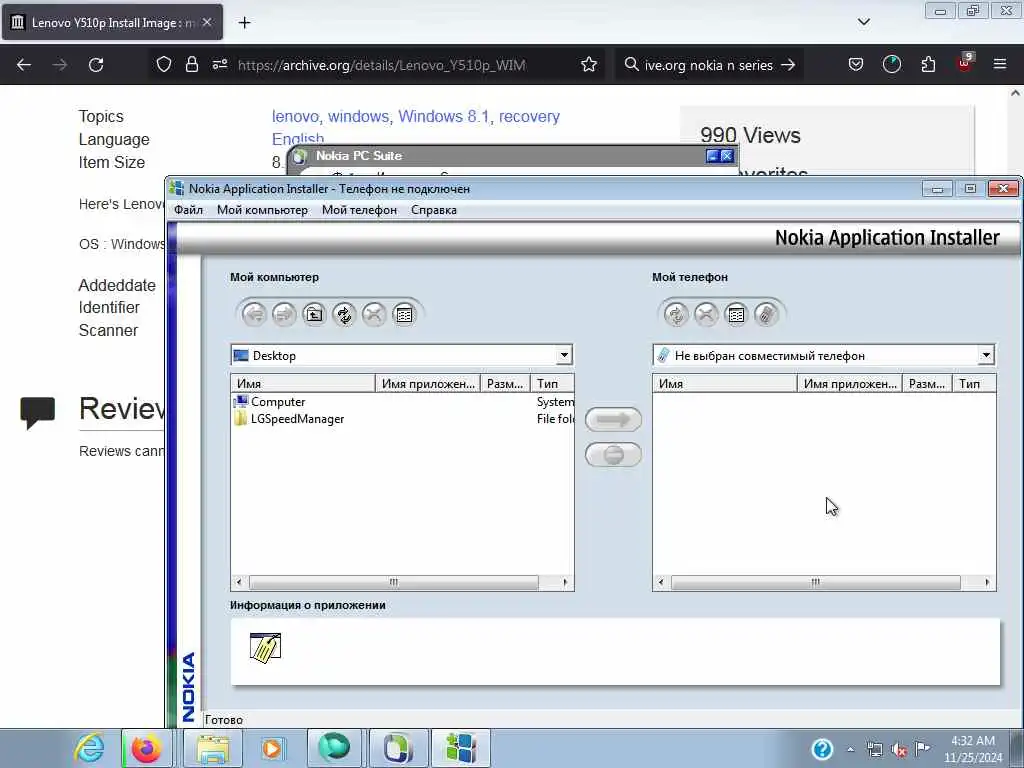Image resolution: width=1024 pixels, height=768 pixels.
Task: Open the Мой телефон menu
Action: pos(359,210)
